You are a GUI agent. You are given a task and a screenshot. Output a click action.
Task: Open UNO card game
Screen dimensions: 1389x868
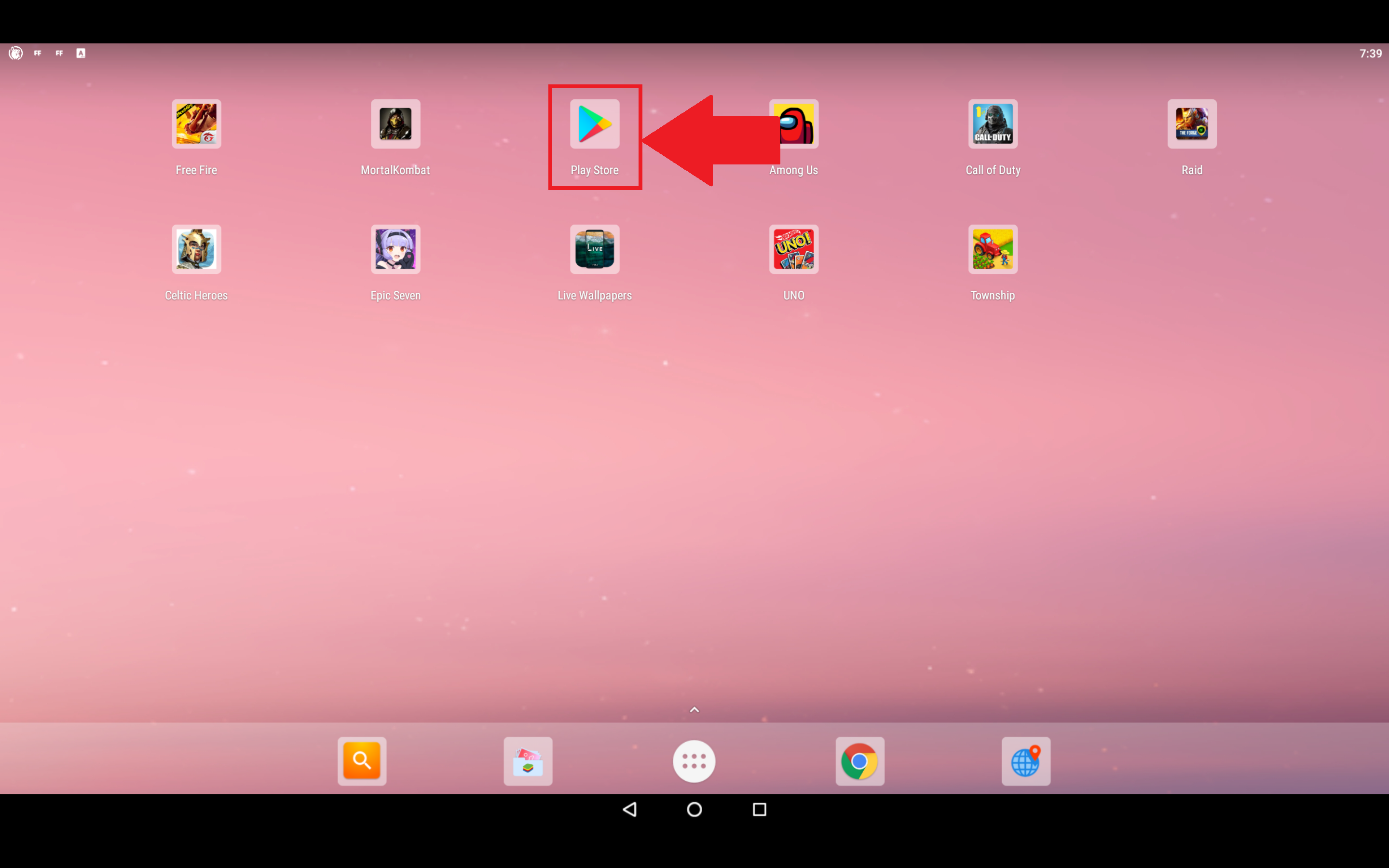(793, 248)
